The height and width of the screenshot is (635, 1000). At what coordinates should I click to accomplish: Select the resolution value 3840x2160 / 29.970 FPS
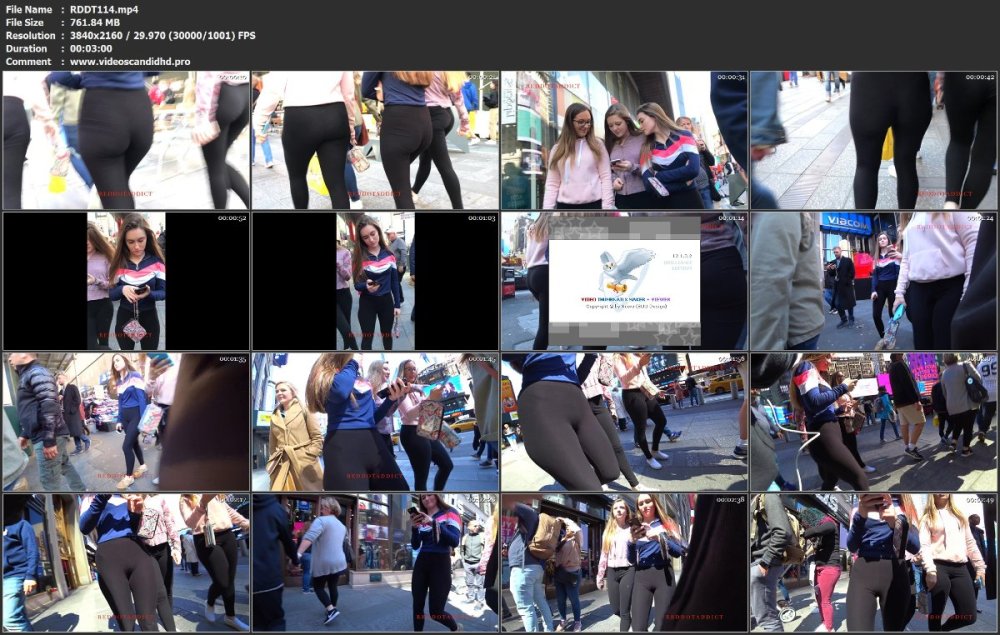coord(163,36)
